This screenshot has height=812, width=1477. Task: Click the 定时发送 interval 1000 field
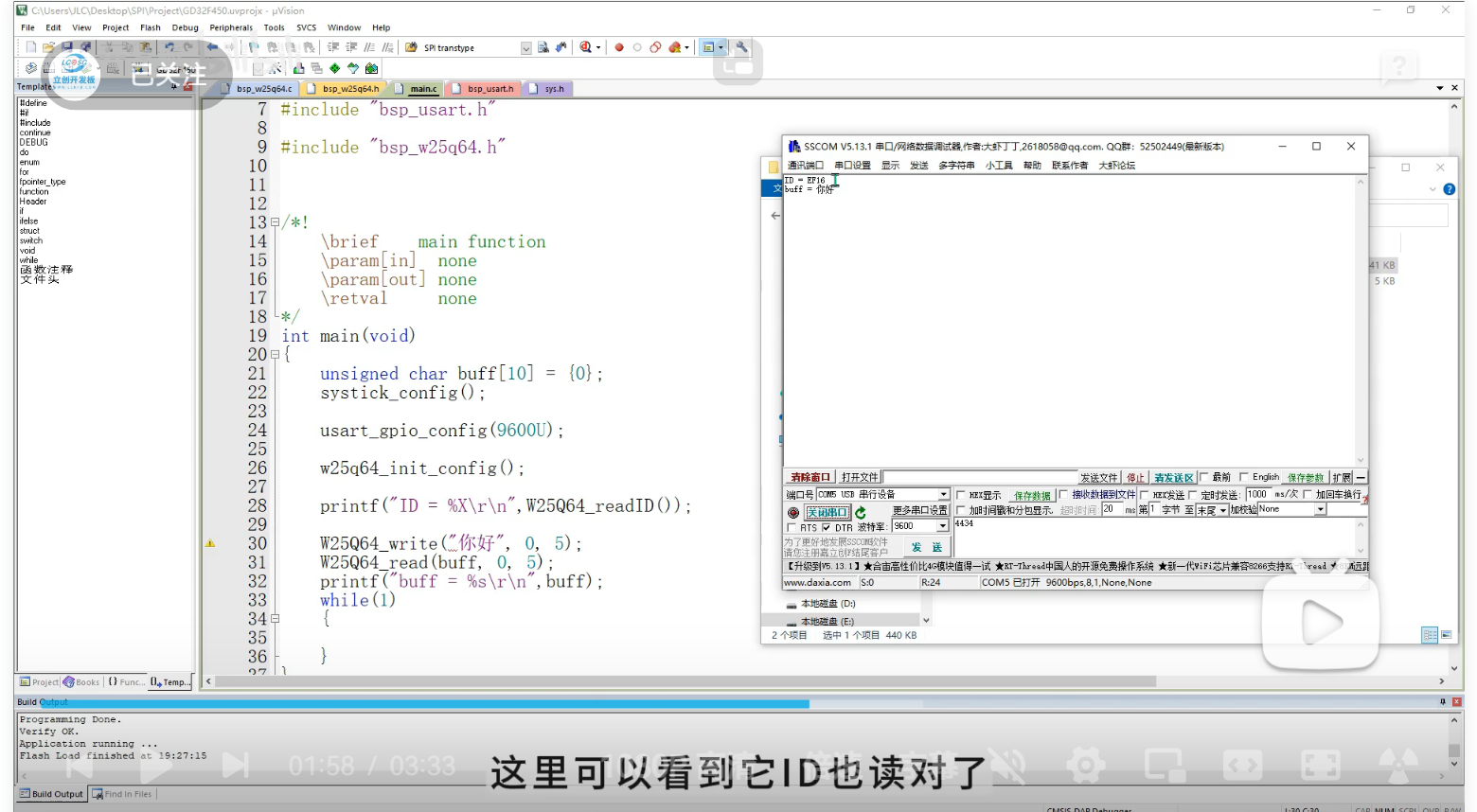[x=1259, y=494]
